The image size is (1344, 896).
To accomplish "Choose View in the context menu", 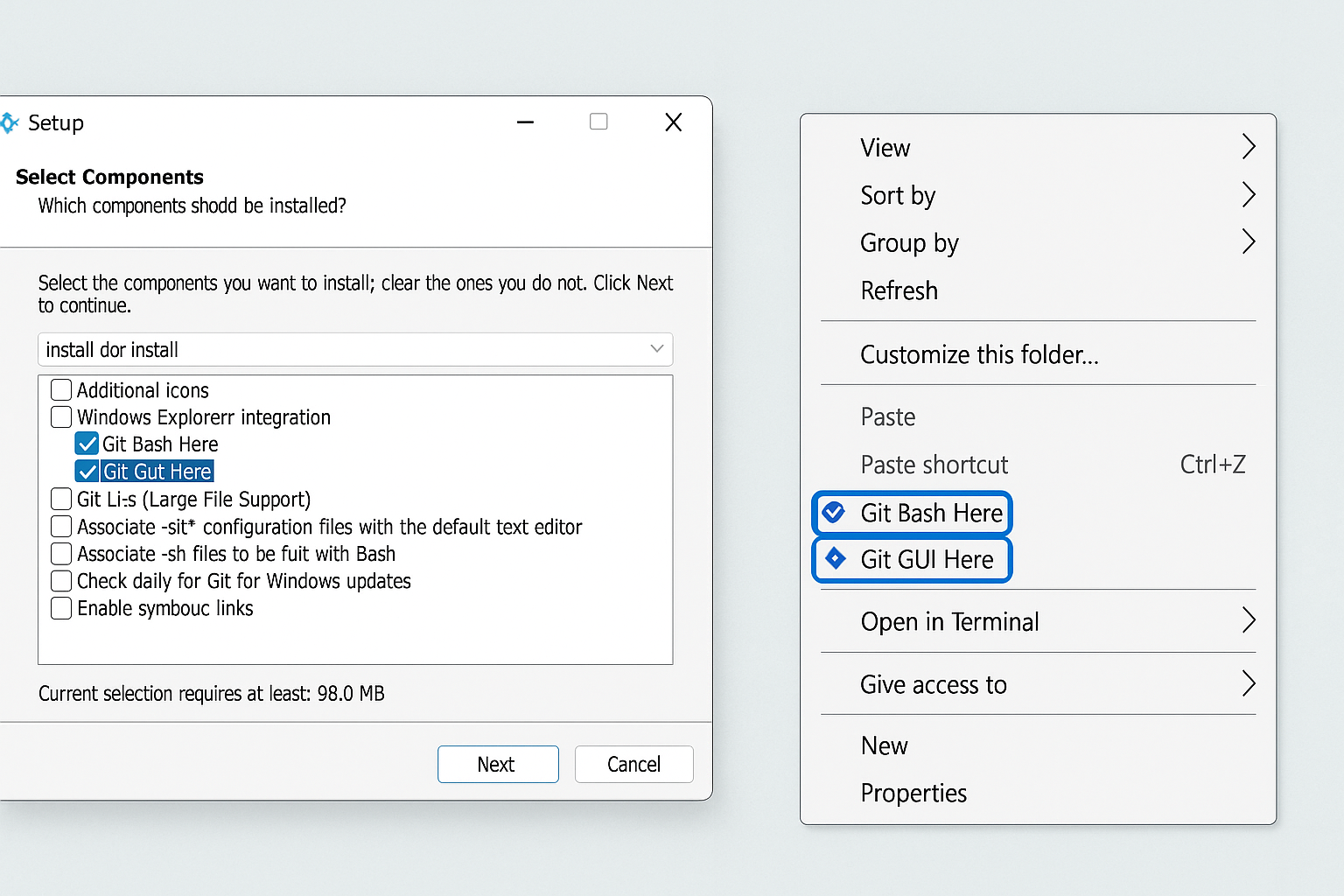I will (x=1038, y=147).
